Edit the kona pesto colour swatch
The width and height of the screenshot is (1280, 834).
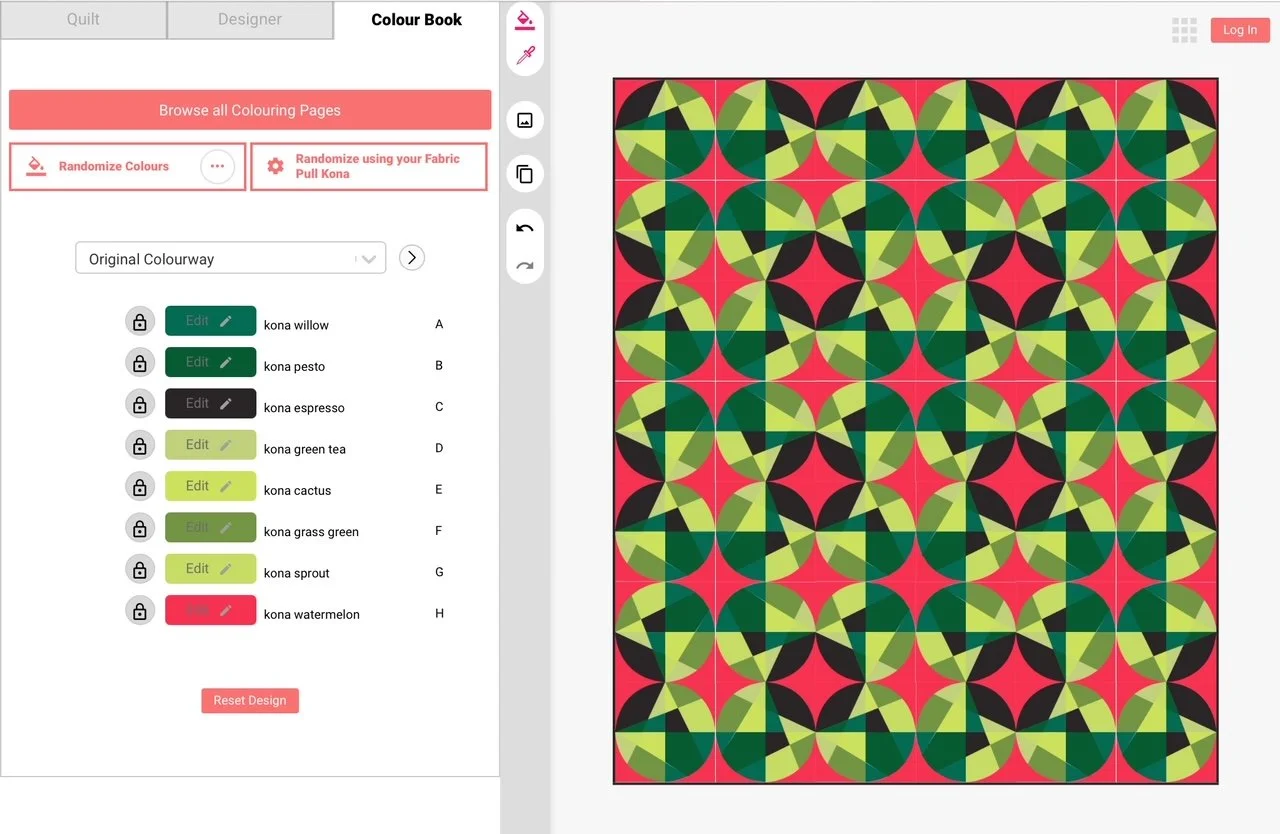point(210,362)
